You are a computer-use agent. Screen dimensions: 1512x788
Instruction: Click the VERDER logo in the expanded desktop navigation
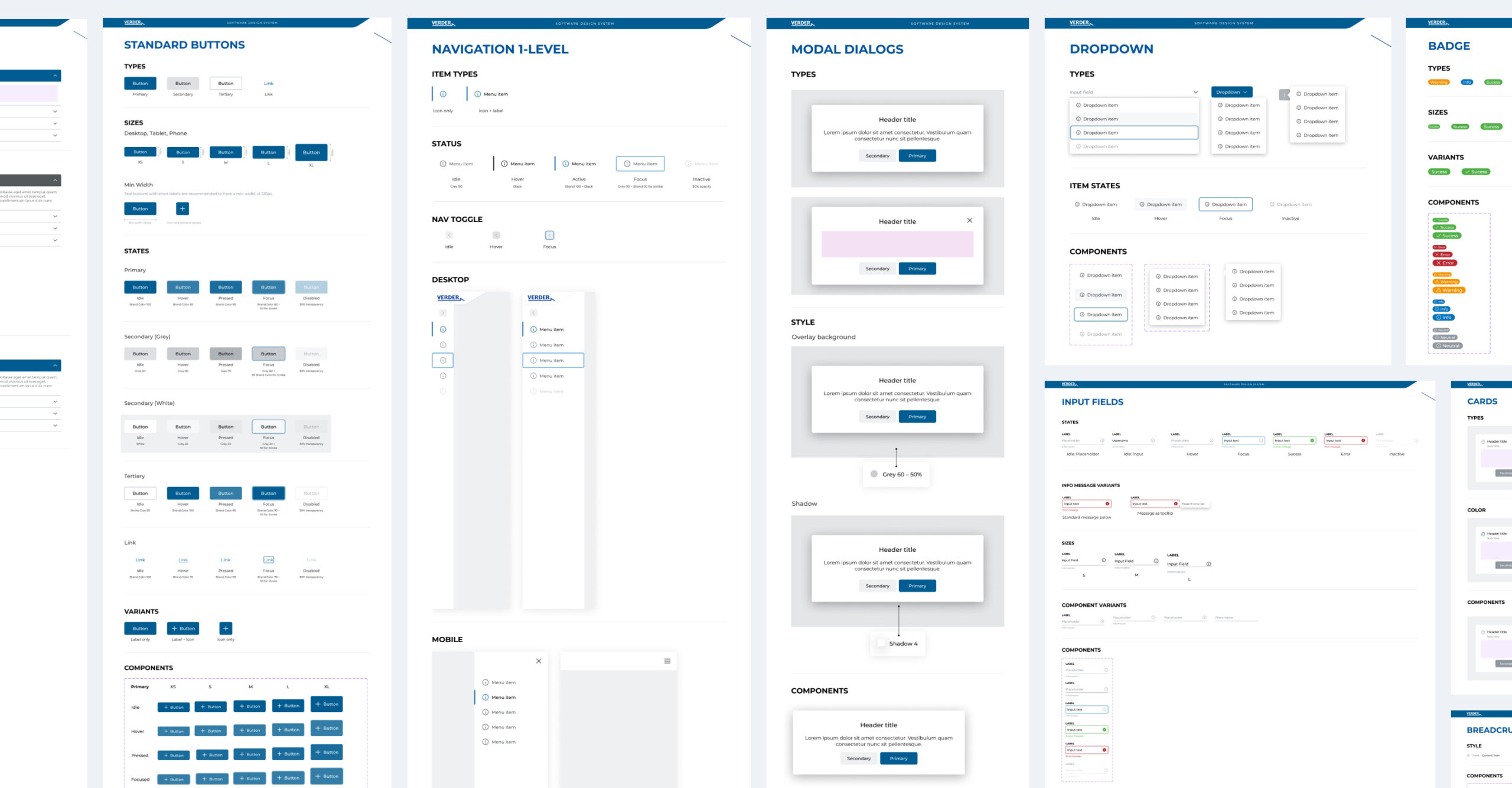click(x=540, y=297)
